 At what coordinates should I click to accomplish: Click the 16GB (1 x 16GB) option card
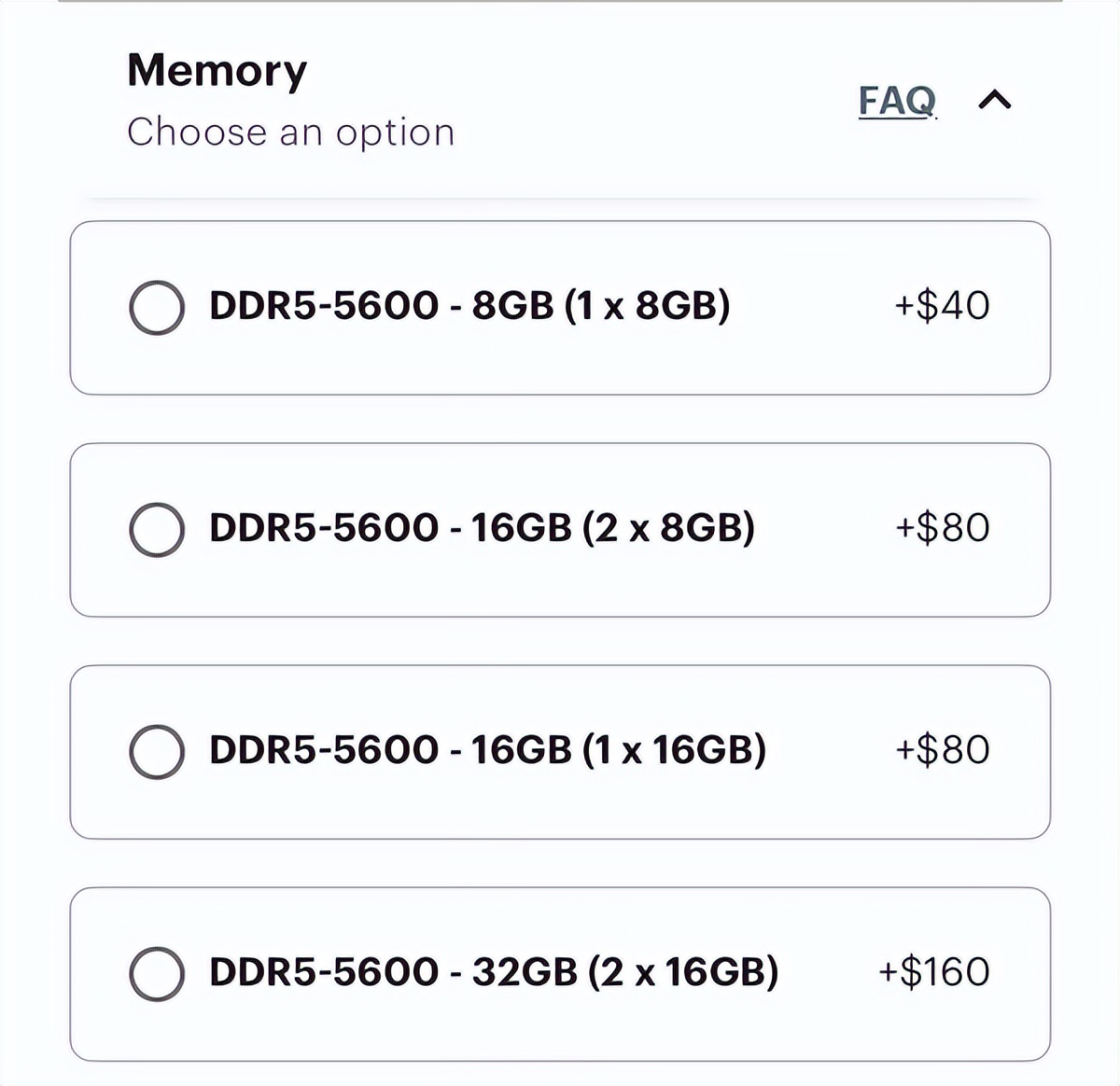560,748
